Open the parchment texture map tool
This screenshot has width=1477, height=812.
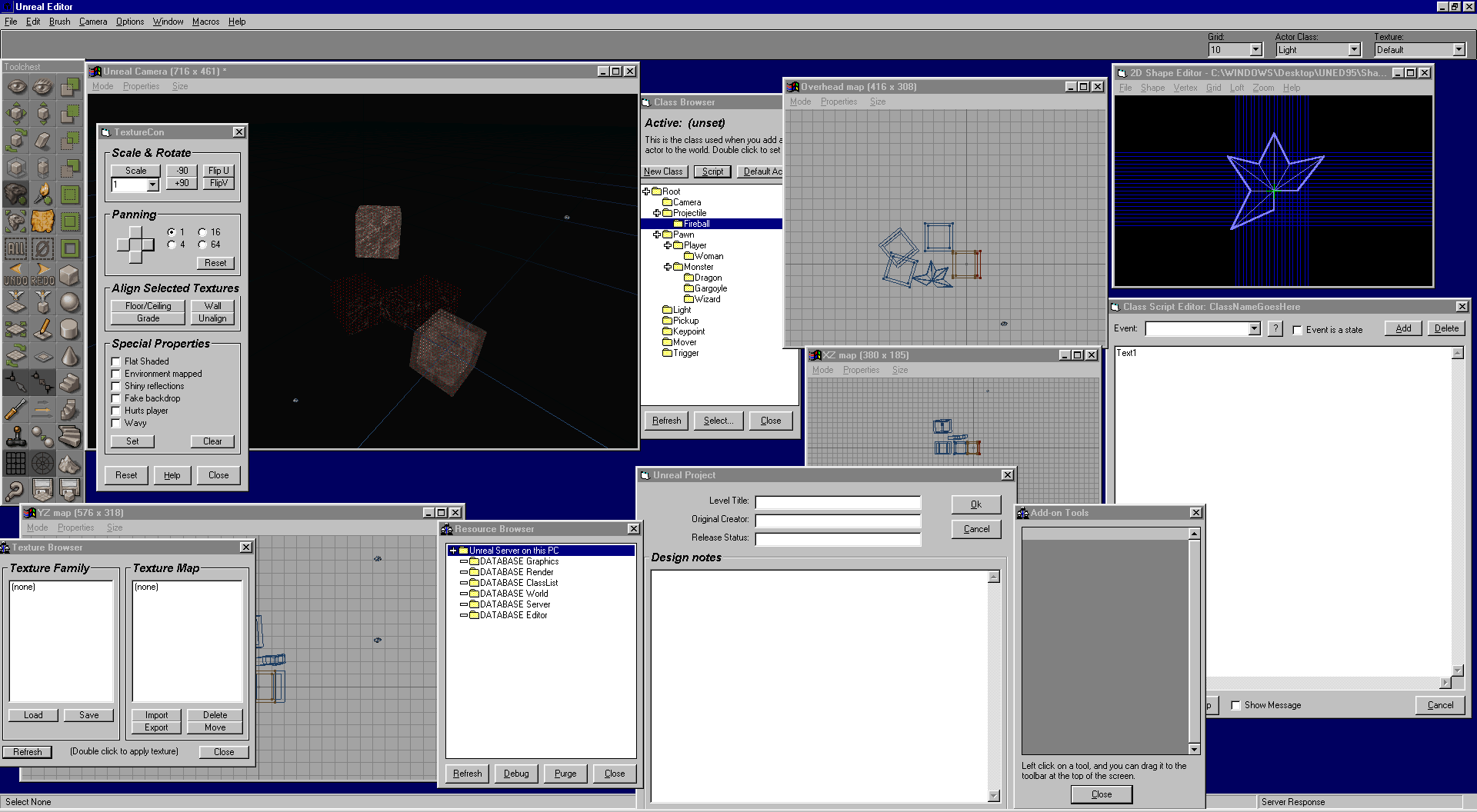pyautogui.click(x=43, y=221)
